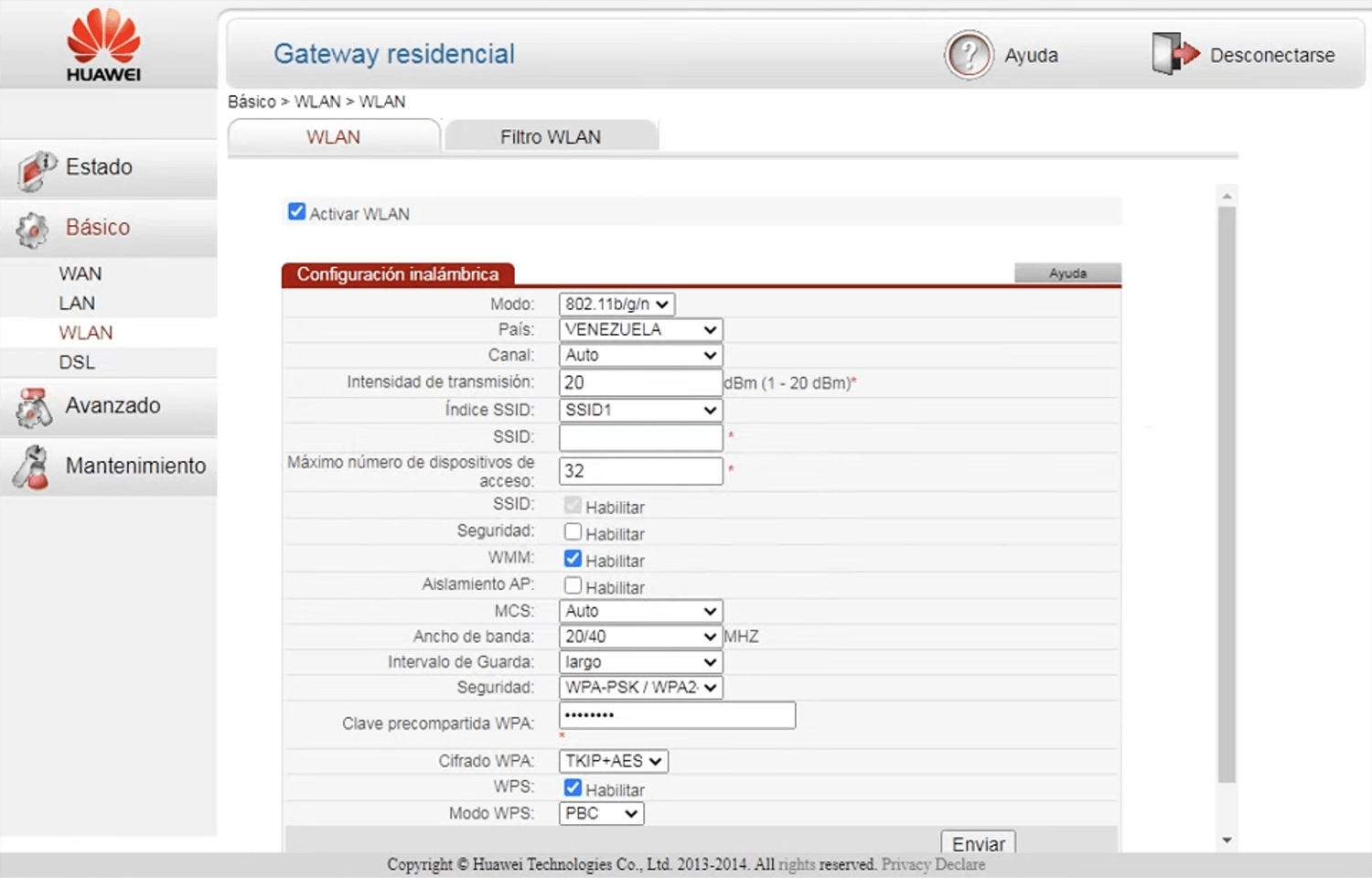Screen dimensions: 1372x878
Task: Open the Cifrado WPA dropdown
Action: pos(613,761)
